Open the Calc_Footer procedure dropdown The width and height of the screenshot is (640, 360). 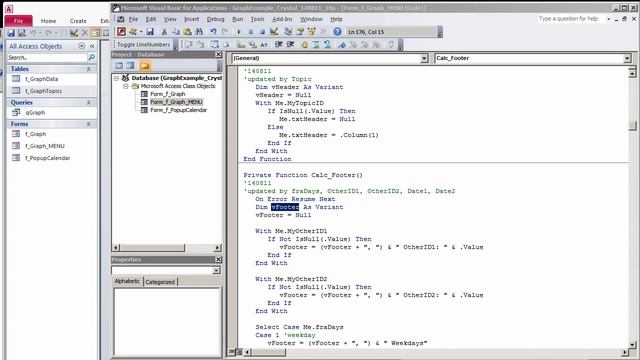click(627, 58)
